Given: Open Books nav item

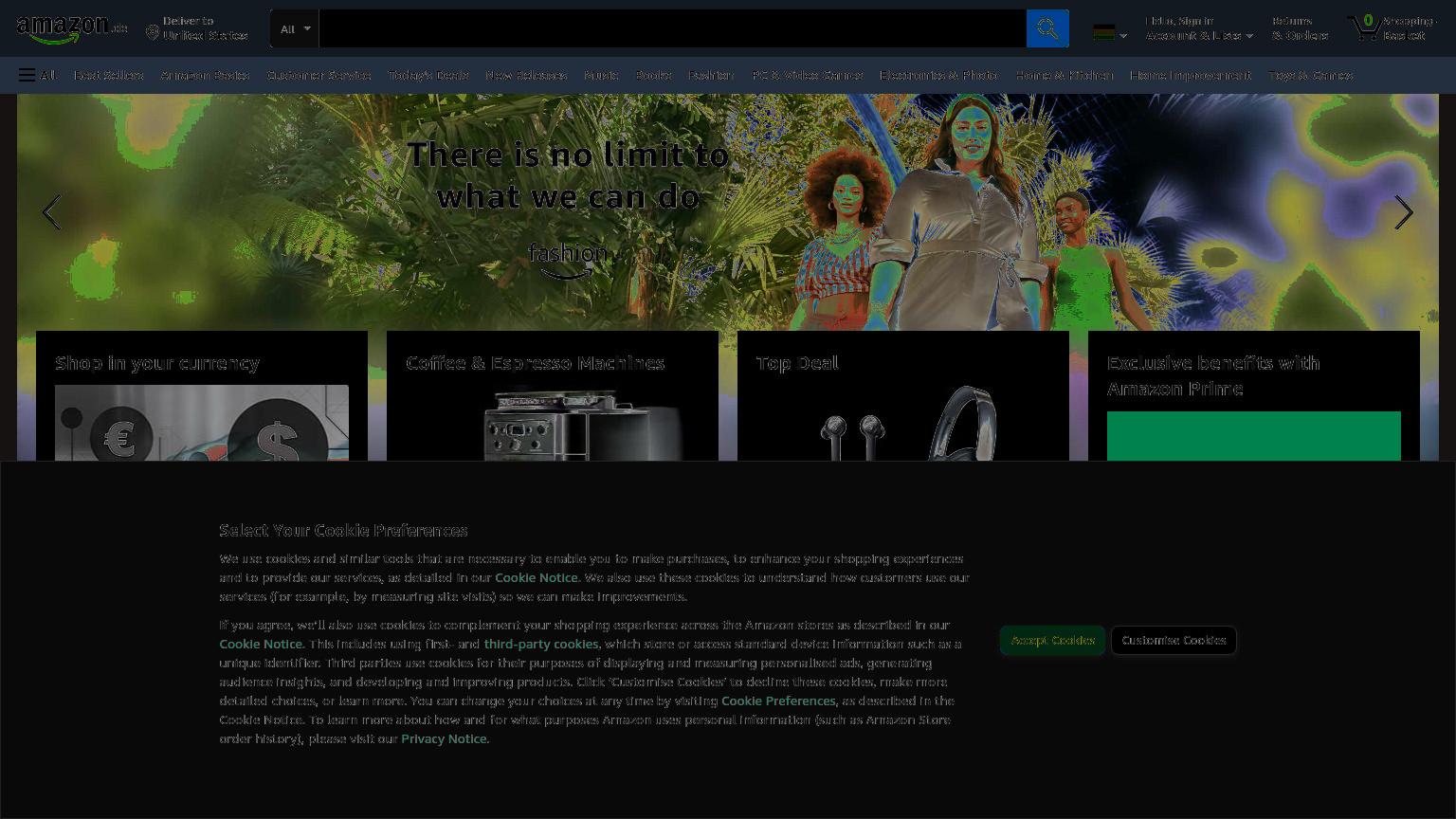Looking at the screenshot, I should pyautogui.click(x=653, y=75).
